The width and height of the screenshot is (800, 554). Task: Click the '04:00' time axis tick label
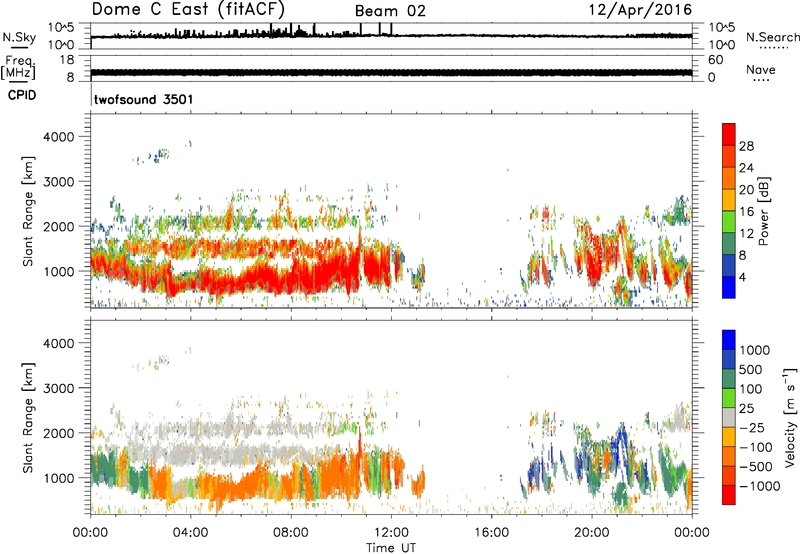click(x=191, y=533)
